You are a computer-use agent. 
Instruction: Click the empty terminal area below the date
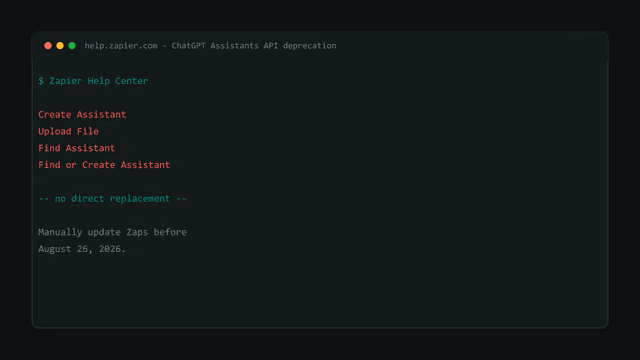320,290
